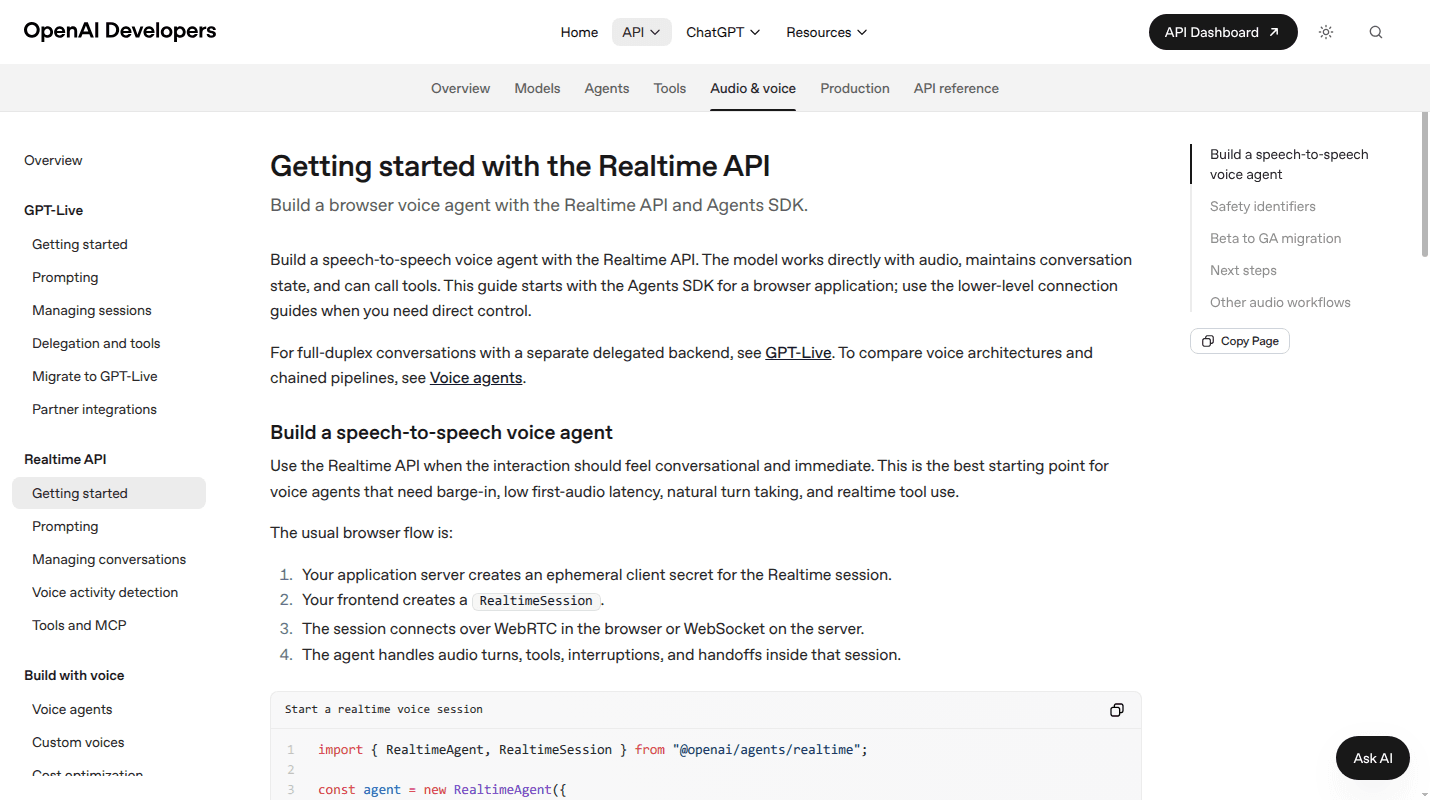Screen dimensions: 1440x800
Task: Jump to Beta to GA migration section
Action: (1276, 238)
